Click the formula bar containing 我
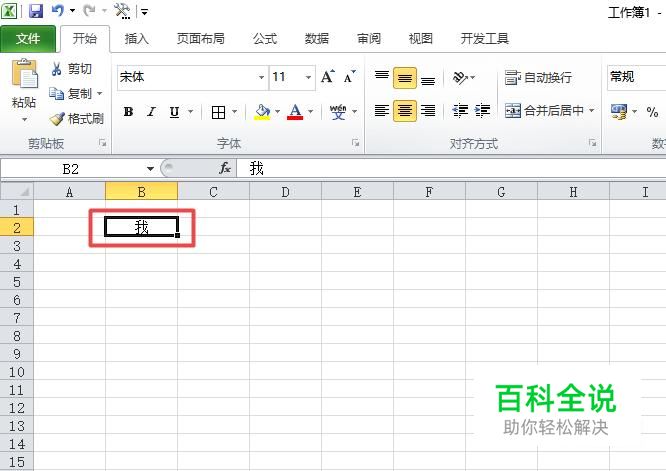The width and height of the screenshot is (666, 471). tap(451, 169)
